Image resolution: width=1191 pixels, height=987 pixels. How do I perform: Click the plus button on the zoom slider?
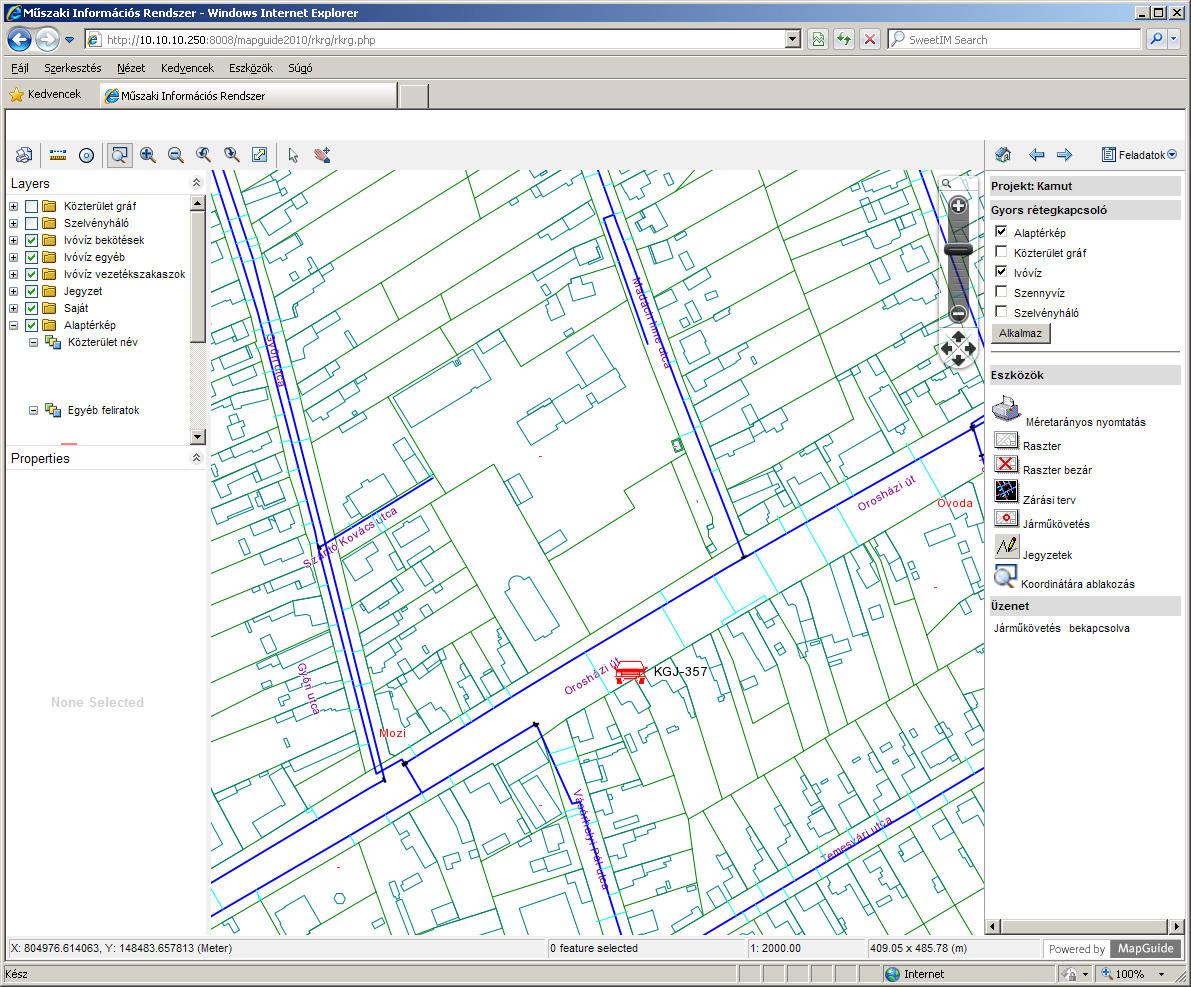coord(959,206)
